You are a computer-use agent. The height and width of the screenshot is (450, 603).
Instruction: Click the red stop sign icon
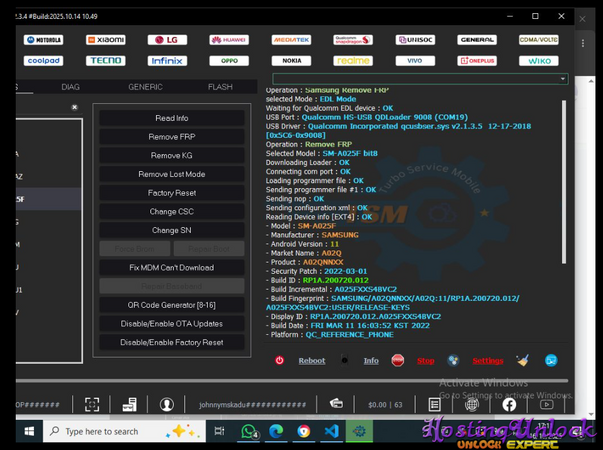point(398,360)
